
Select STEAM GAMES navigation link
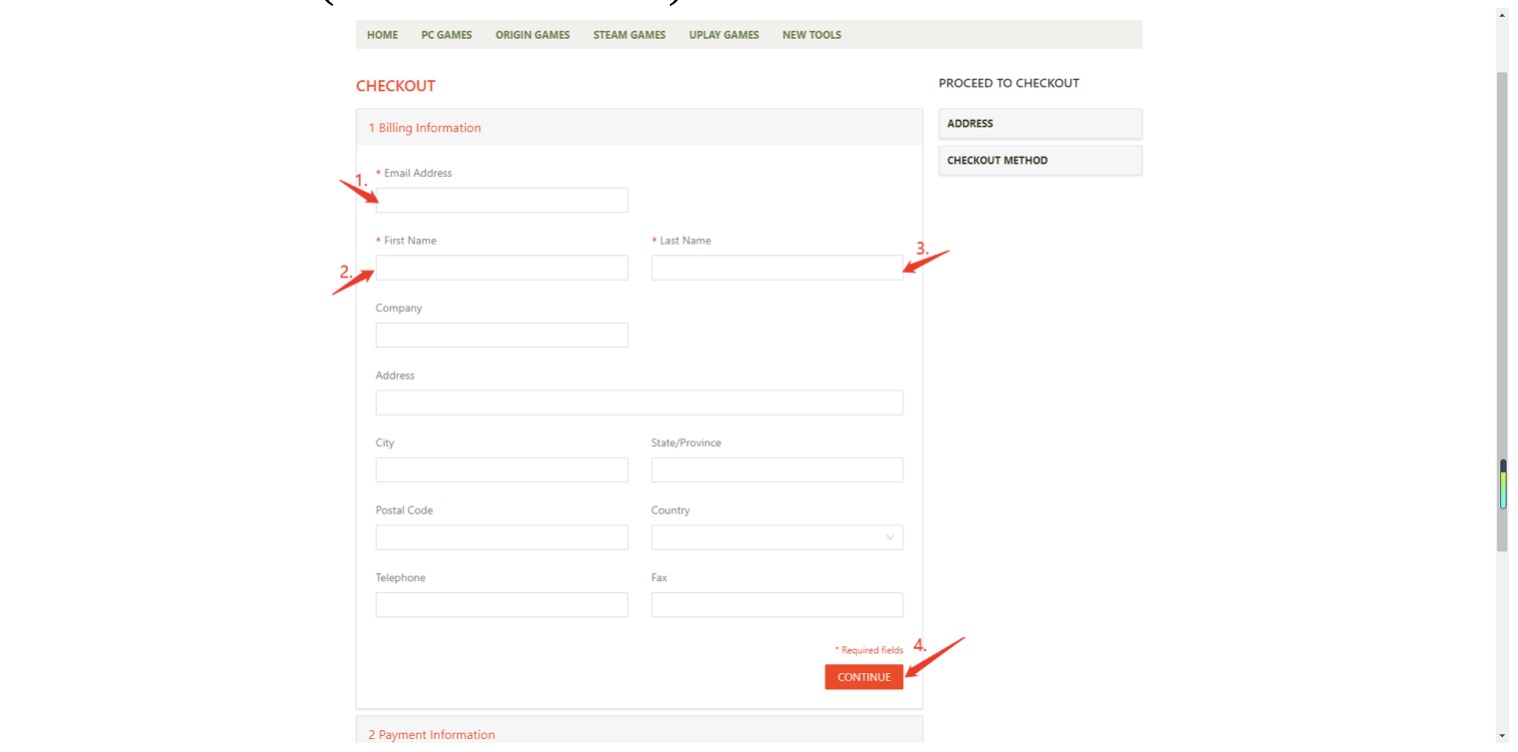point(629,35)
